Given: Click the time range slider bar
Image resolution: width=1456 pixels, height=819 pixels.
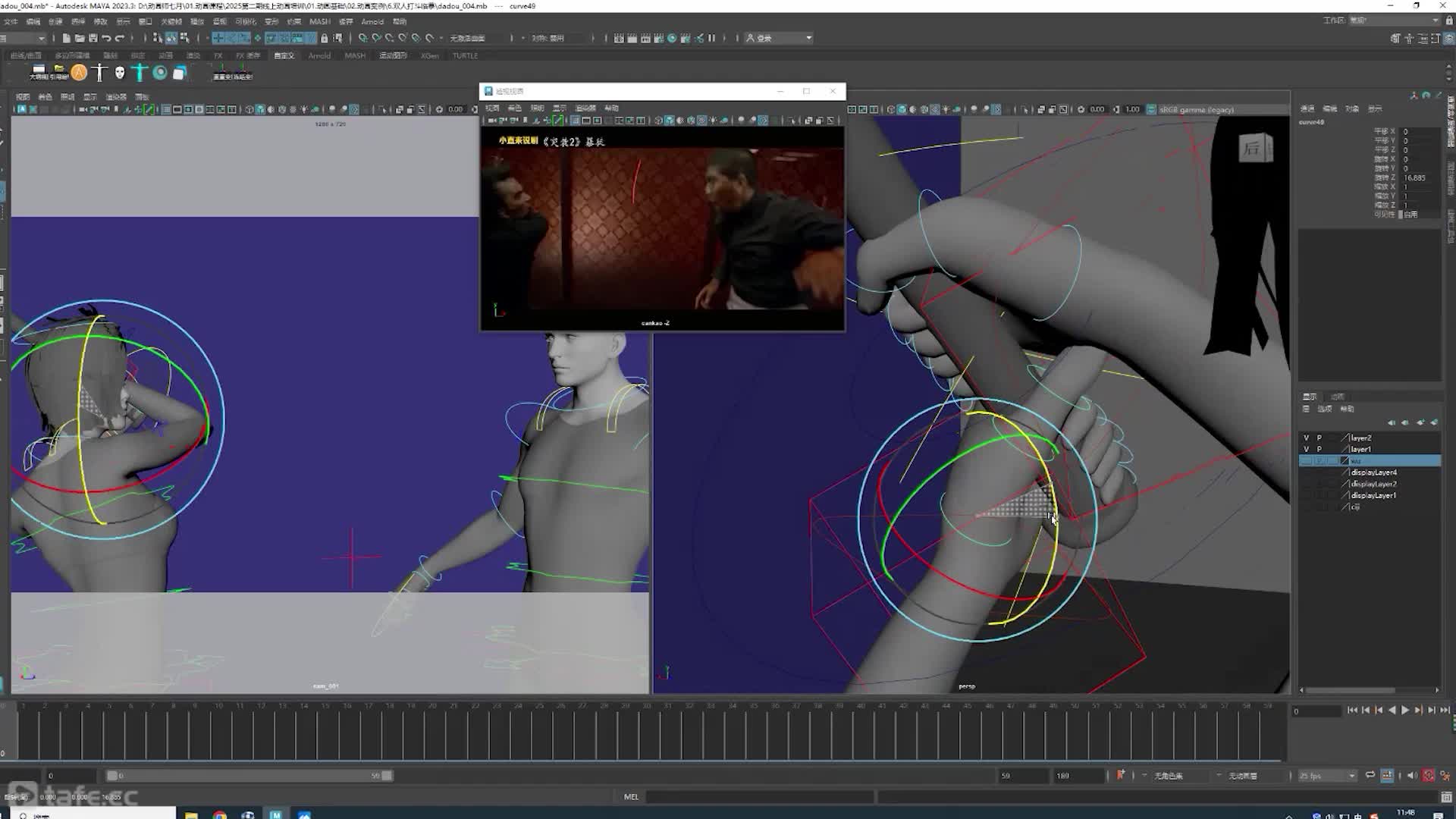Looking at the screenshot, I should 249,776.
